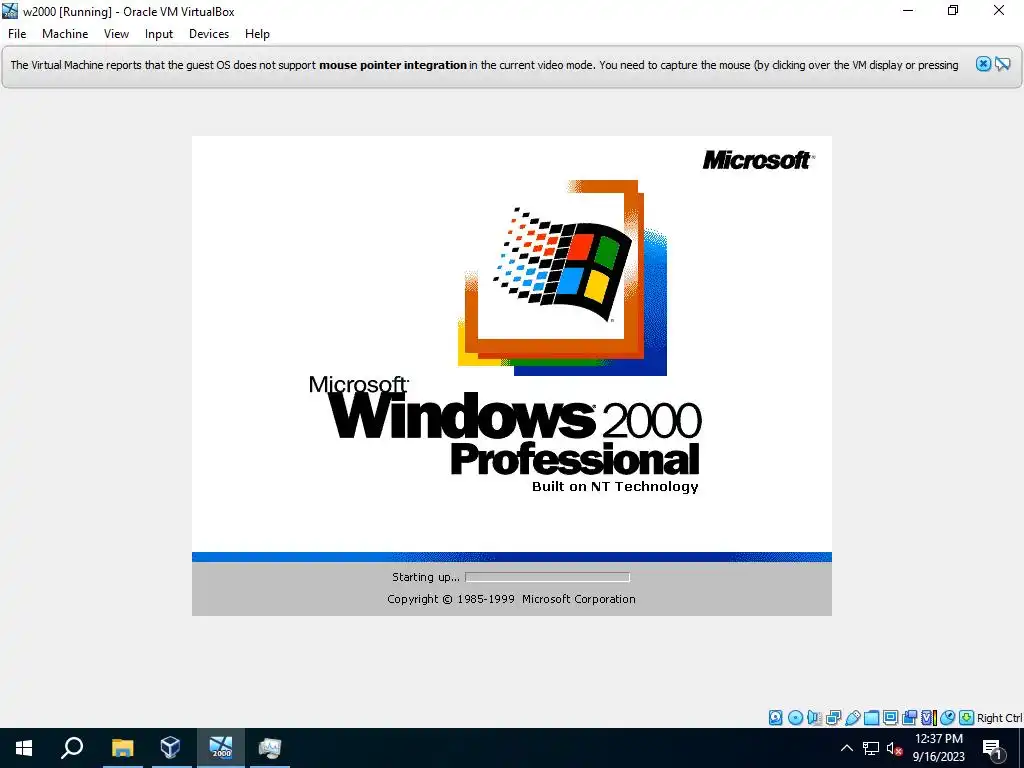This screenshot has width=1024, height=768.
Task: Show hidden system tray icons
Action: (846, 748)
